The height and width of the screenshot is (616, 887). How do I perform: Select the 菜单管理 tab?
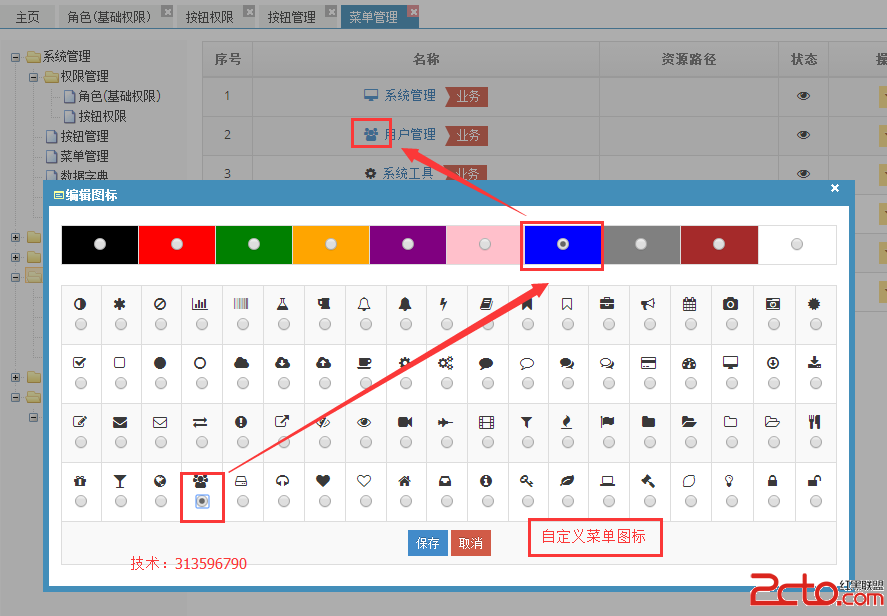point(373,18)
